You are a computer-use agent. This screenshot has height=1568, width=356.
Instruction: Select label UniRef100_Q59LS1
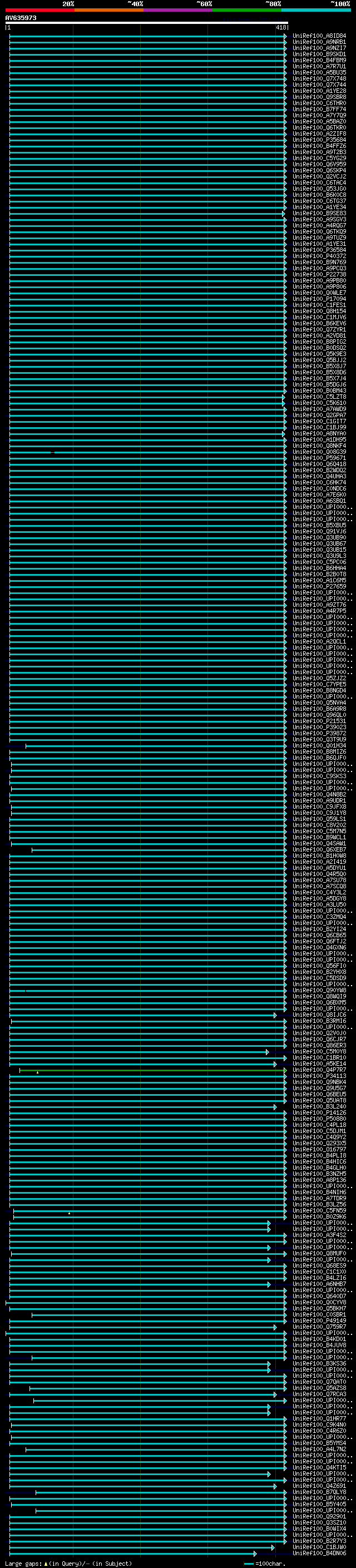click(x=319, y=819)
